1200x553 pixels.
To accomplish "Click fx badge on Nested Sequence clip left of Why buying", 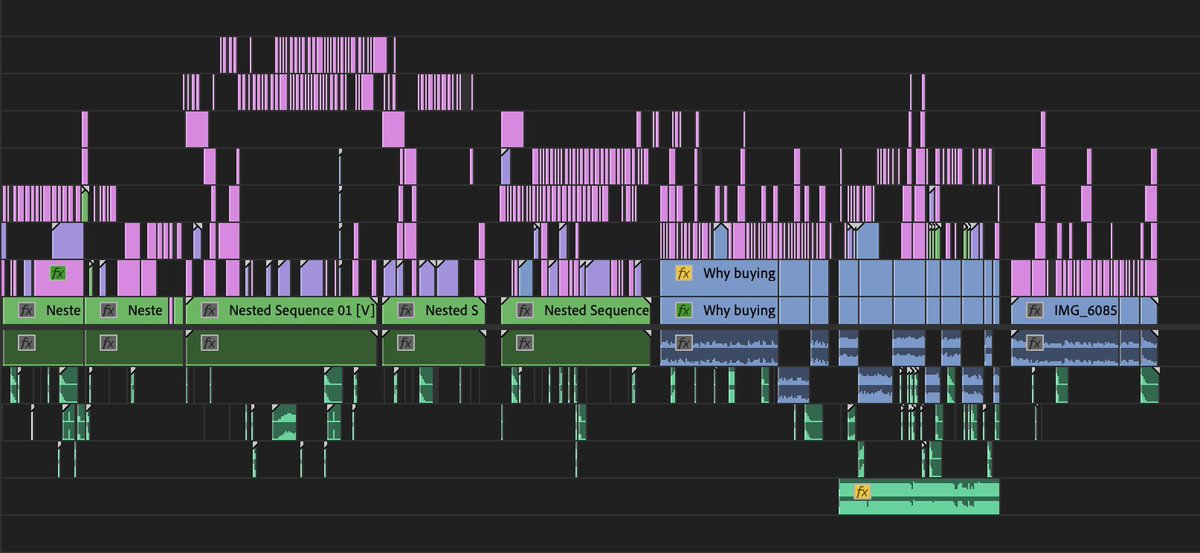I will 525,310.
